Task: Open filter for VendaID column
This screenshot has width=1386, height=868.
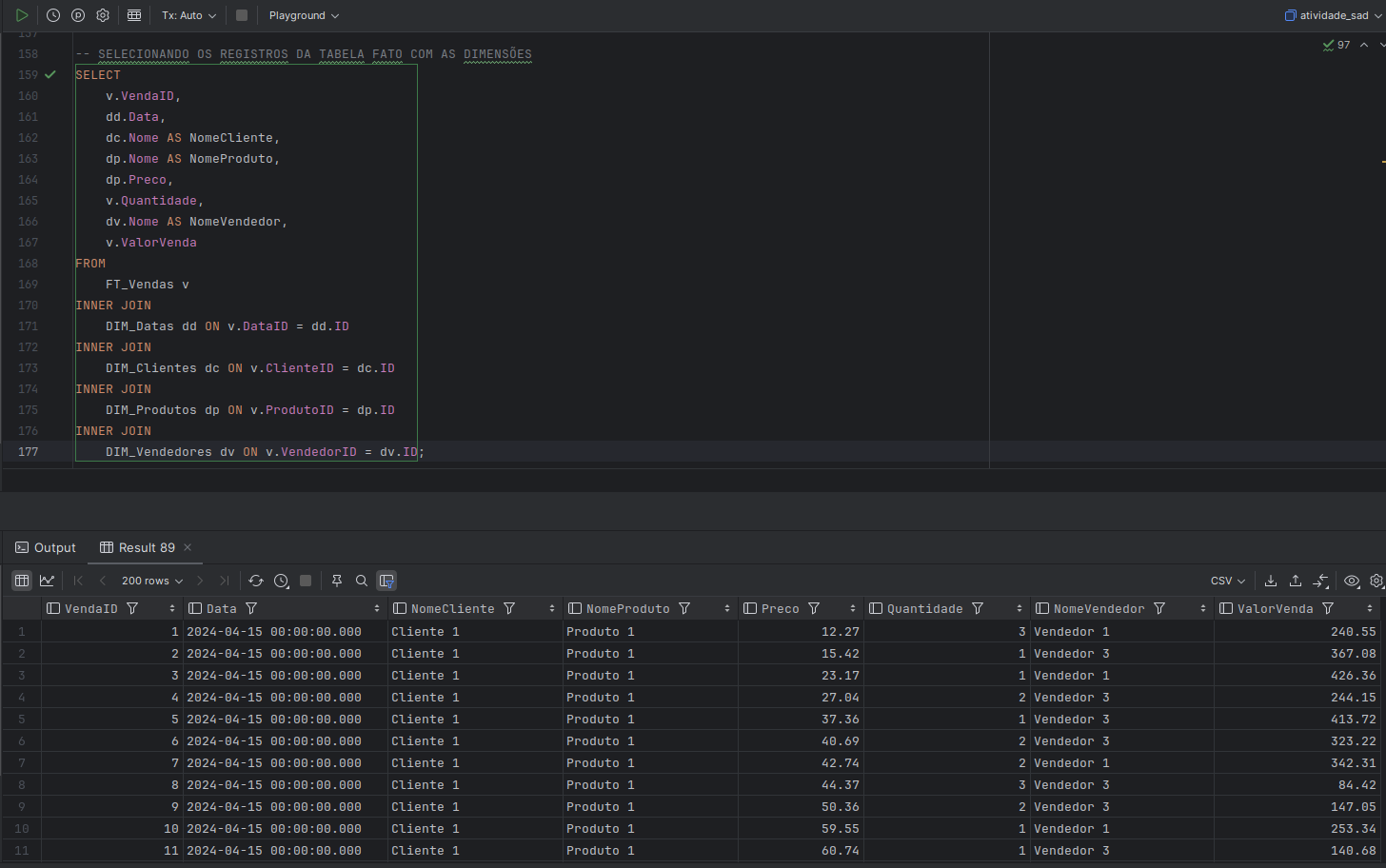Action: pyautogui.click(x=132, y=608)
